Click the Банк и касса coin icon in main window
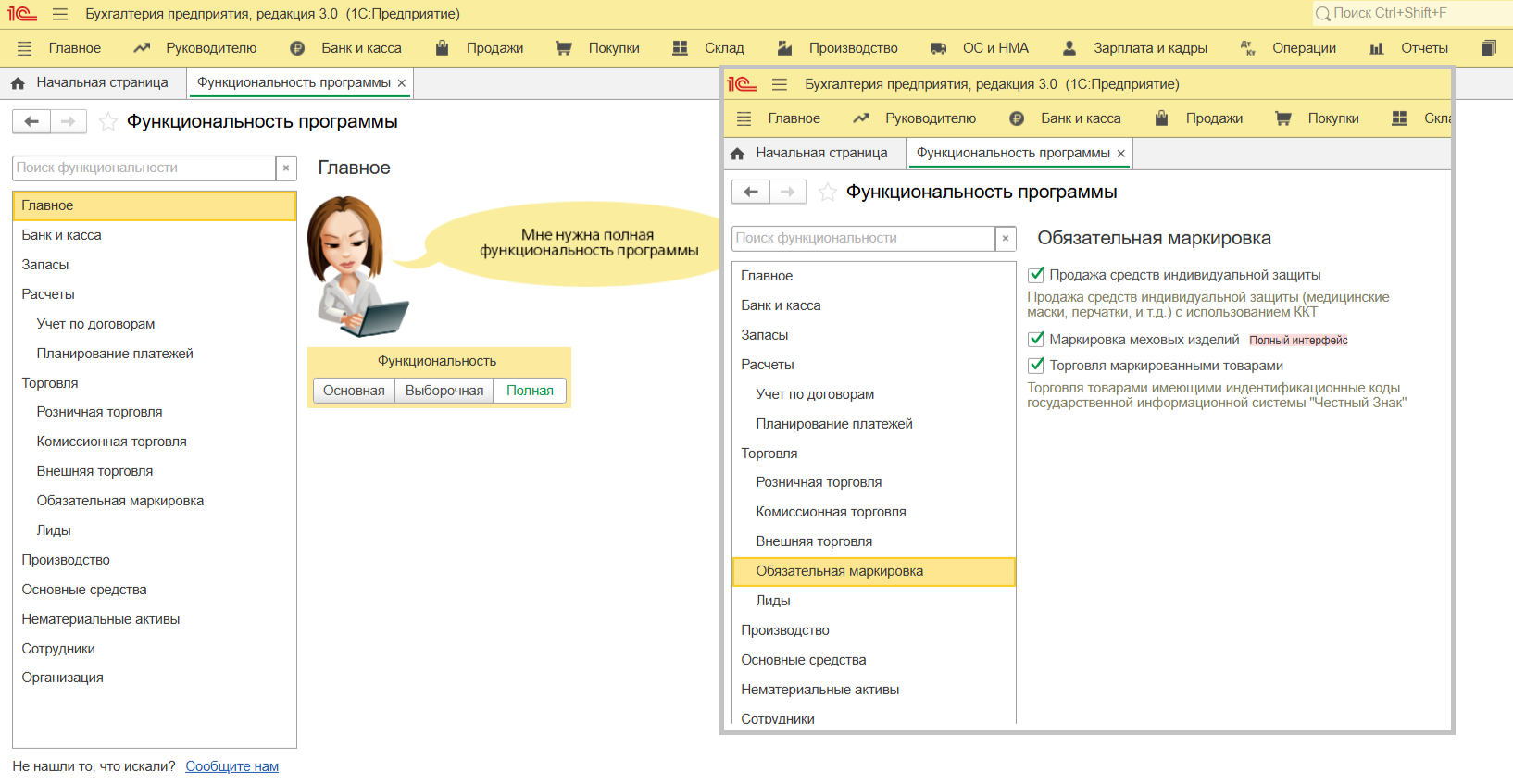This screenshot has height=784, width=1513. (297, 48)
